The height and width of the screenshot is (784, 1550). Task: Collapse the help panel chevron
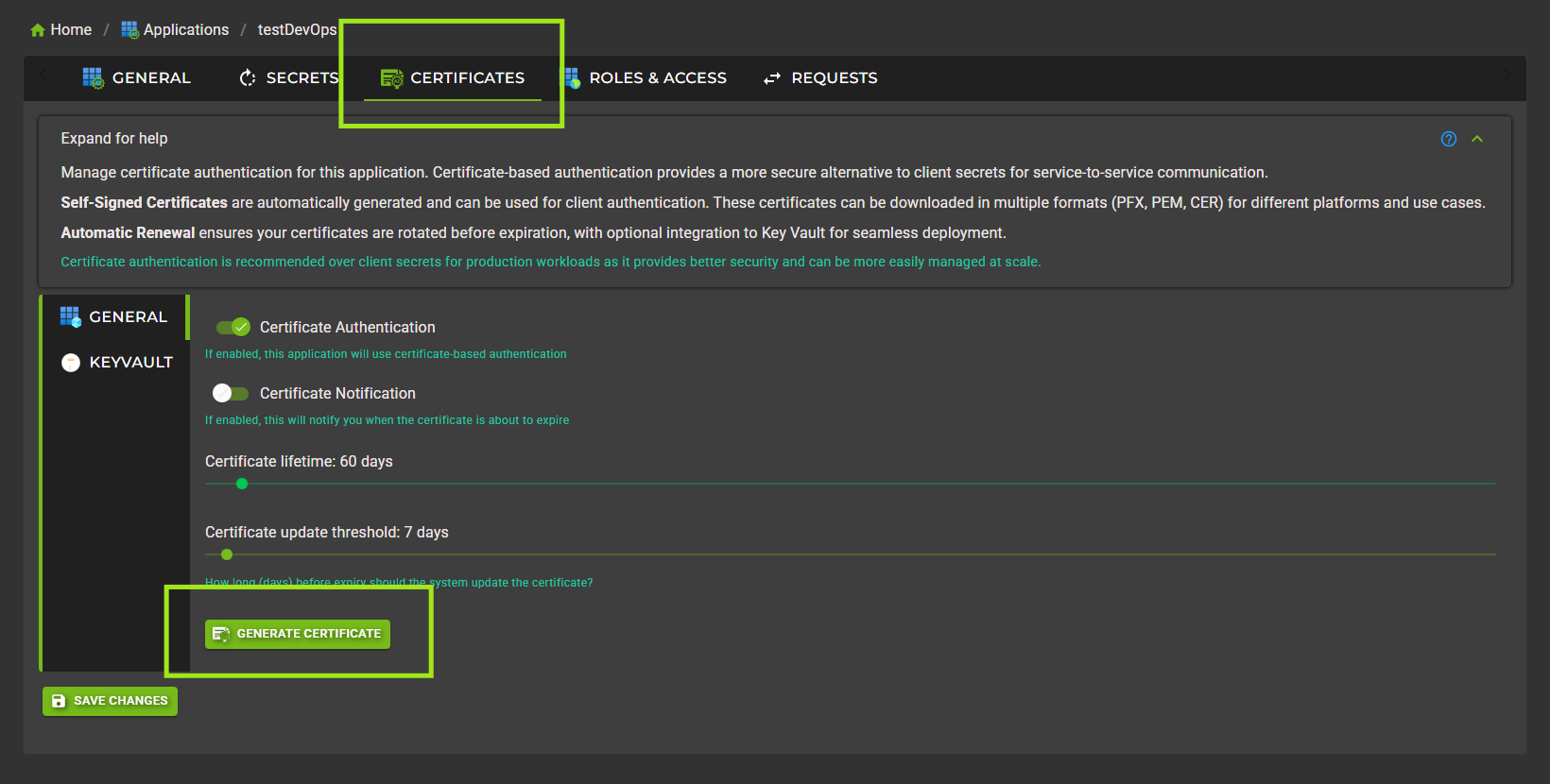pos(1477,139)
